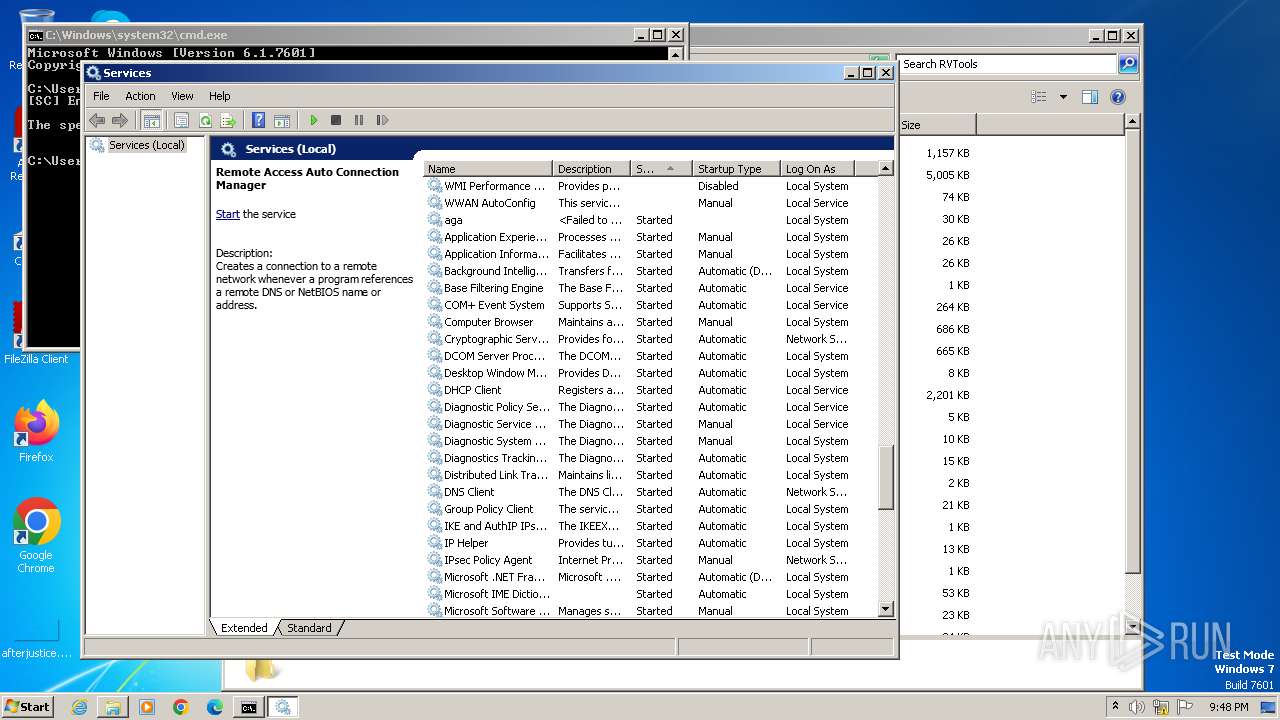
Task: Toggle Show/Hide Action Pane toolbar icon
Action: (282, 120)
